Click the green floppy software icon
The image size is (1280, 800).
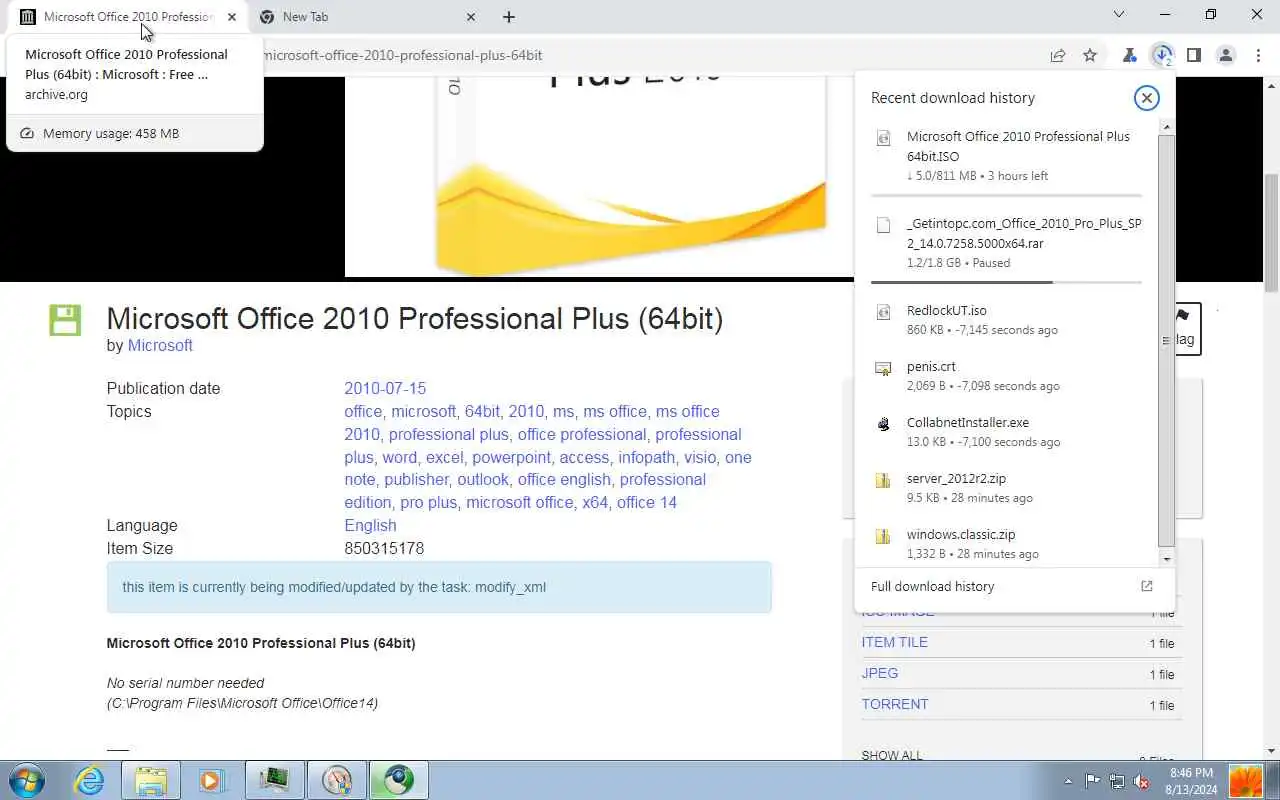65,320
